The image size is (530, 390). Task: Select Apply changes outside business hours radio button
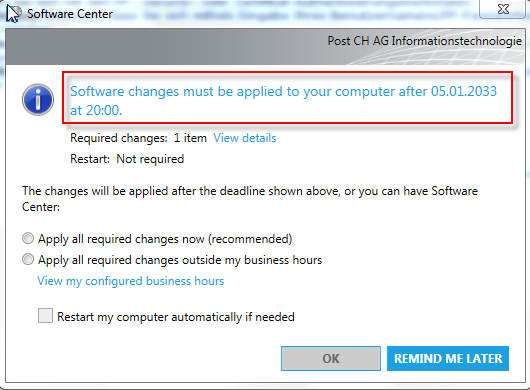[x=28, y=260]
